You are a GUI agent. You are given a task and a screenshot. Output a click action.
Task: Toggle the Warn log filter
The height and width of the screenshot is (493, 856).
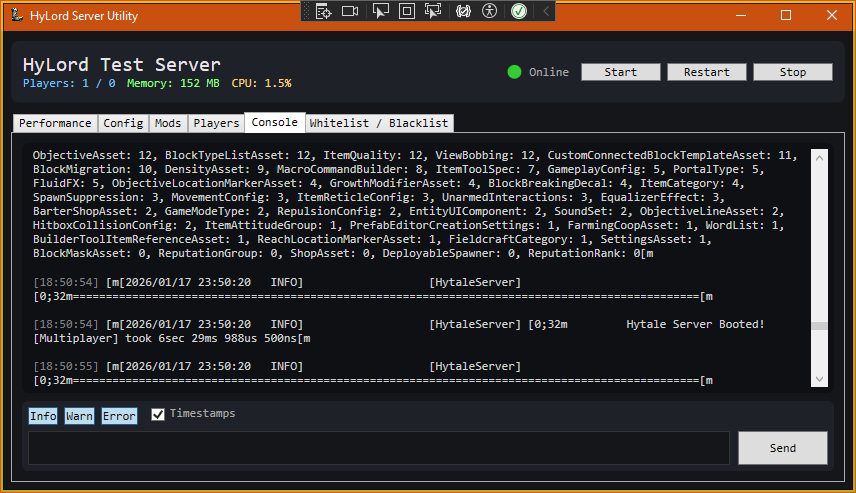[79, 416]
